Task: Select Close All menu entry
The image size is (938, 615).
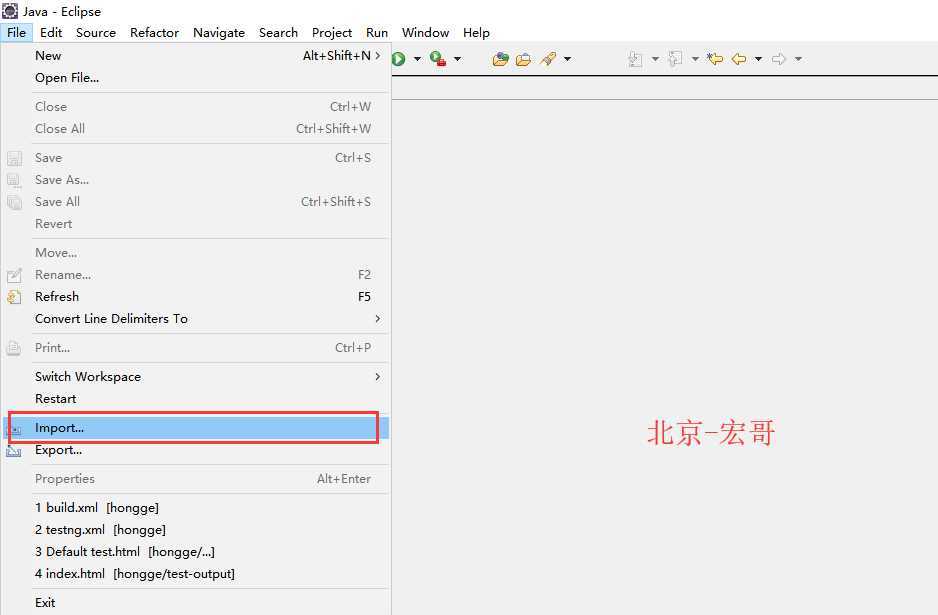Action: (196, 129)
